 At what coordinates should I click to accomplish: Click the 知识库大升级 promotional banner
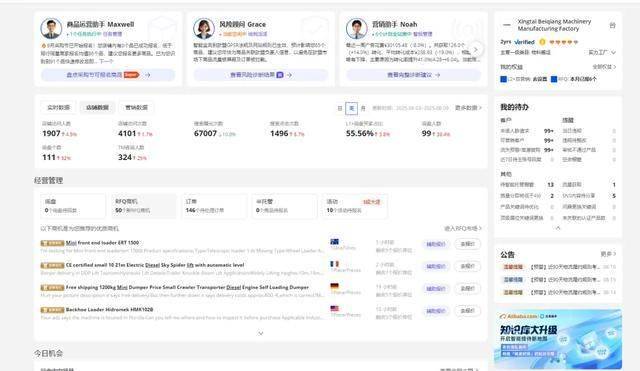click(558, 339)
